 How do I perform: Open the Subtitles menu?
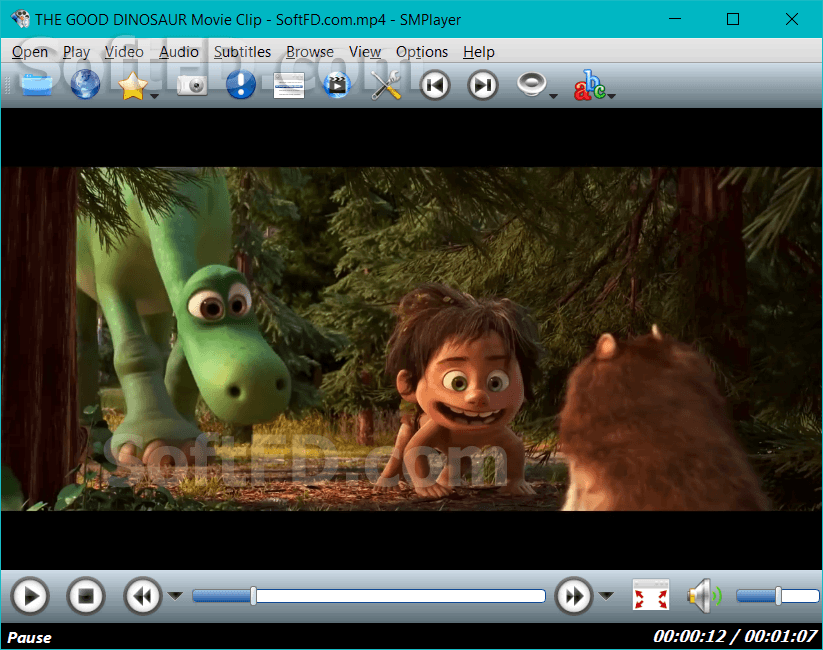click(242, 51)
